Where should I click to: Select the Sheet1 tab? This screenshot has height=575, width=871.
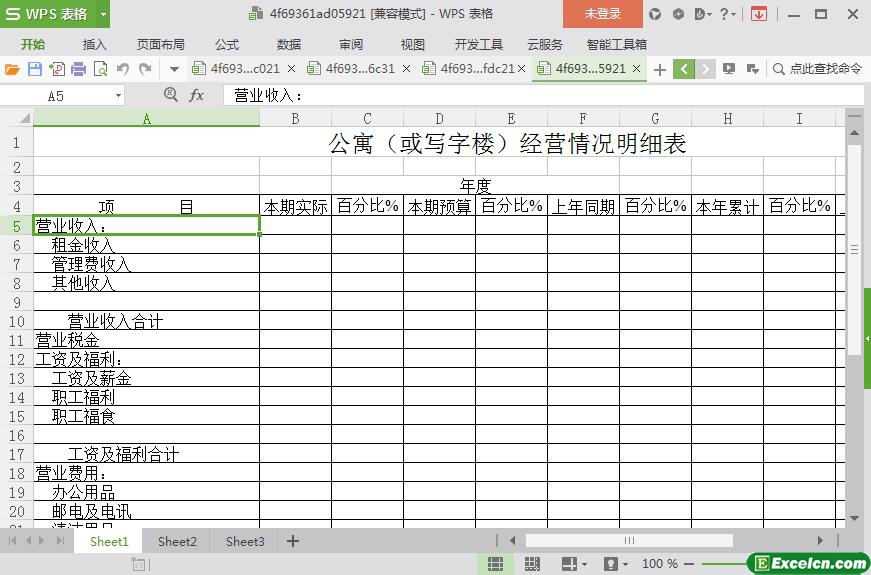pyautogui.click(x=109, y=542)
